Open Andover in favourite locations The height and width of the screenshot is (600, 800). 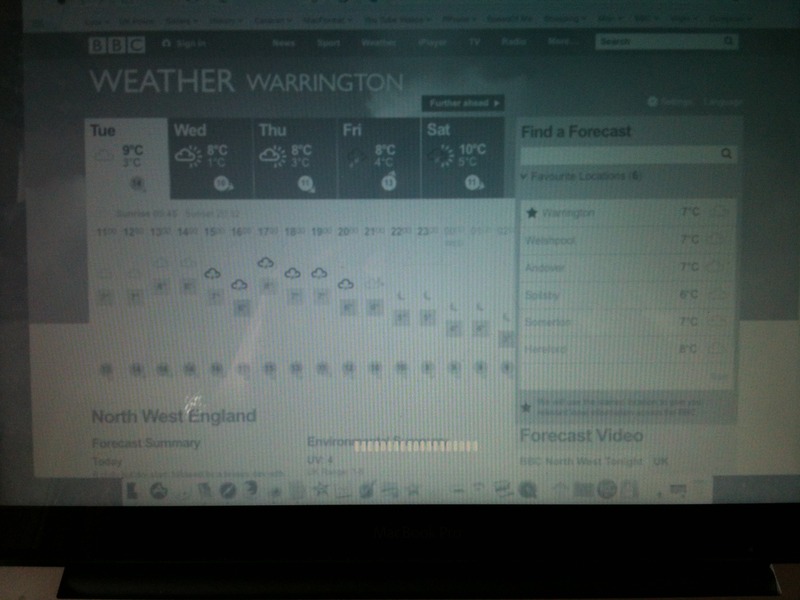tap(544, 267)
